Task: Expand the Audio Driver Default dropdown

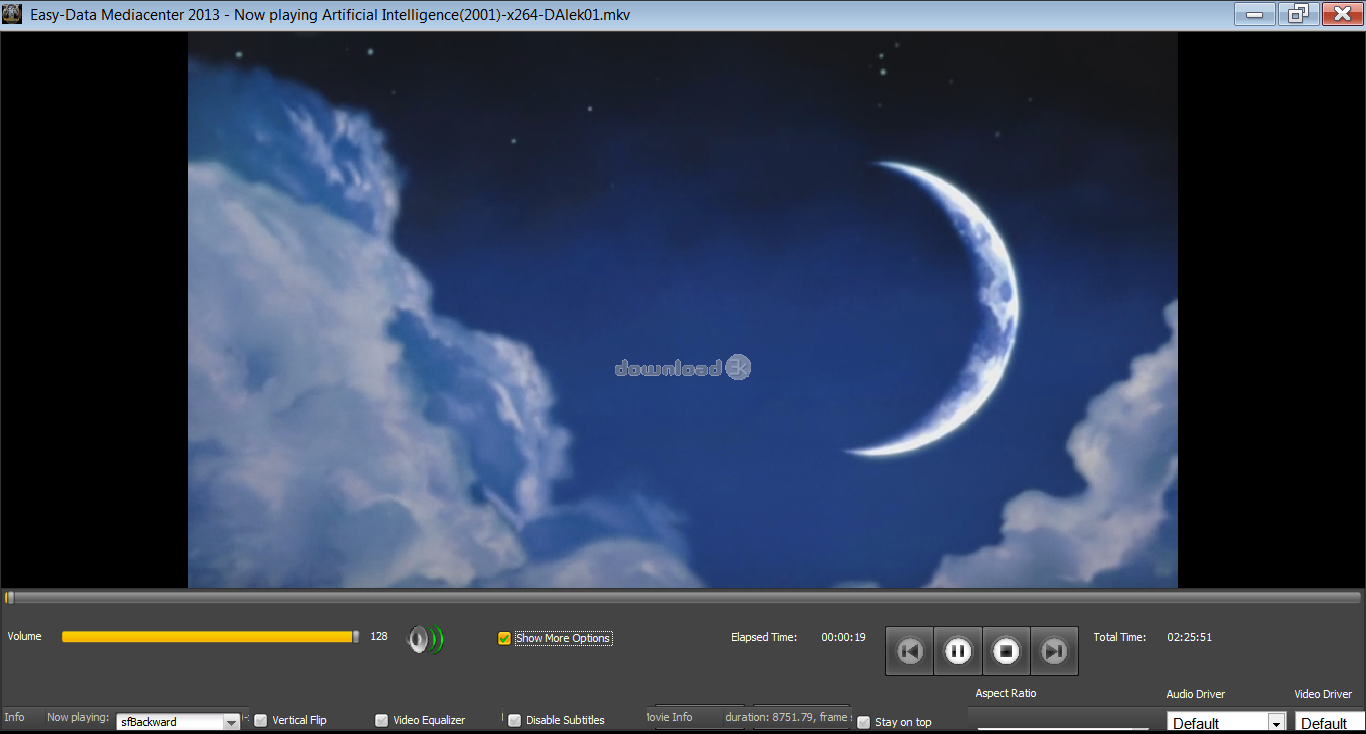Action: pos(1276,723)
